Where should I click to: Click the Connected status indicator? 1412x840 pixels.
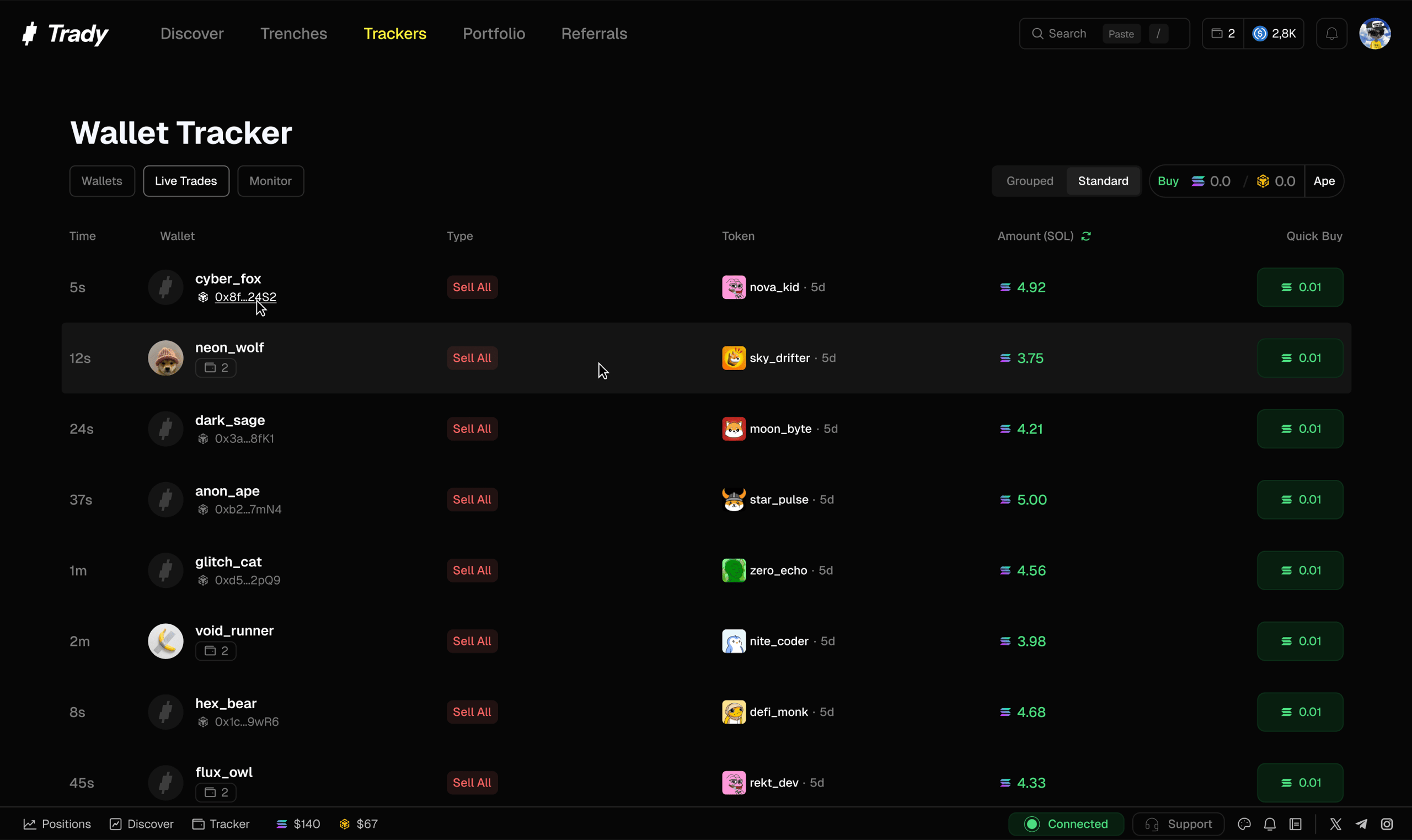pos(1066,823)
